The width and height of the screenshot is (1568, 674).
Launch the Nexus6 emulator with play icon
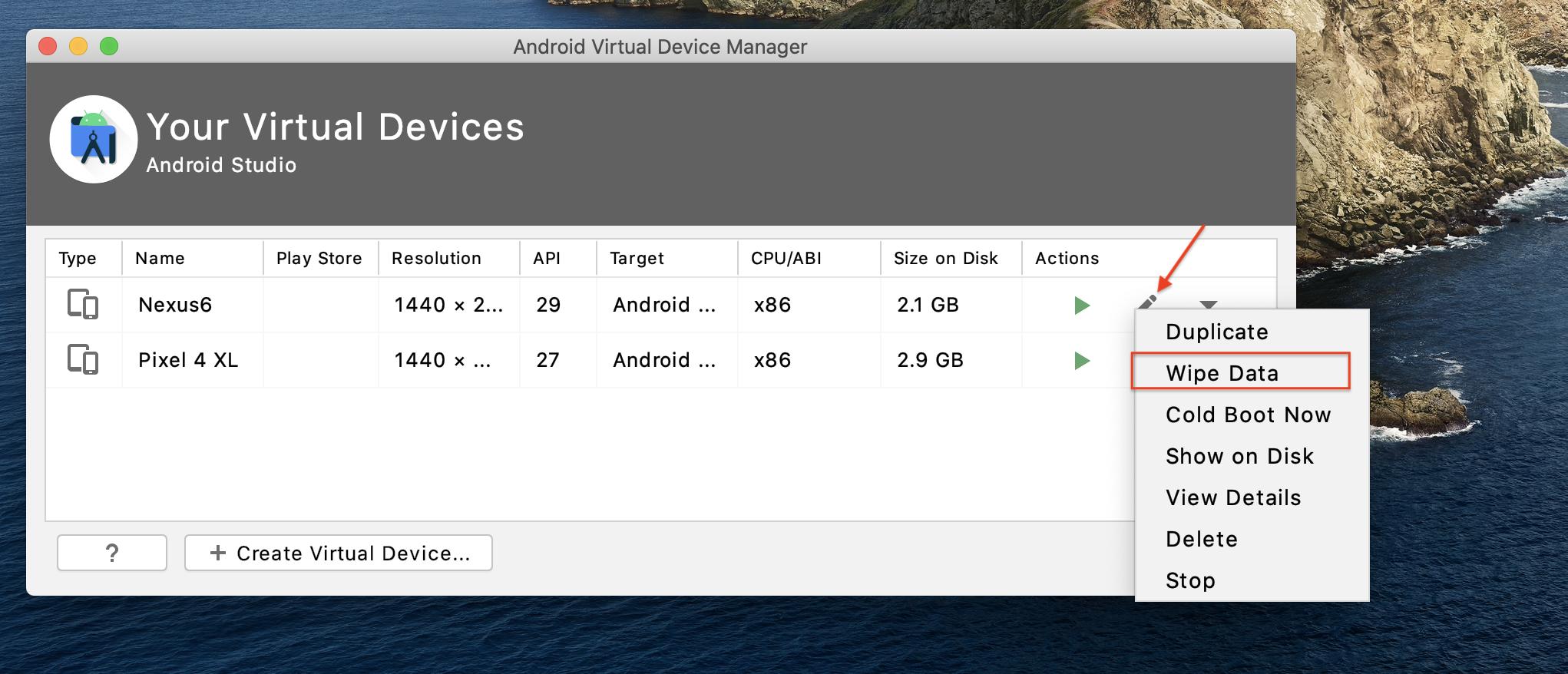[x=1082, y=306]
